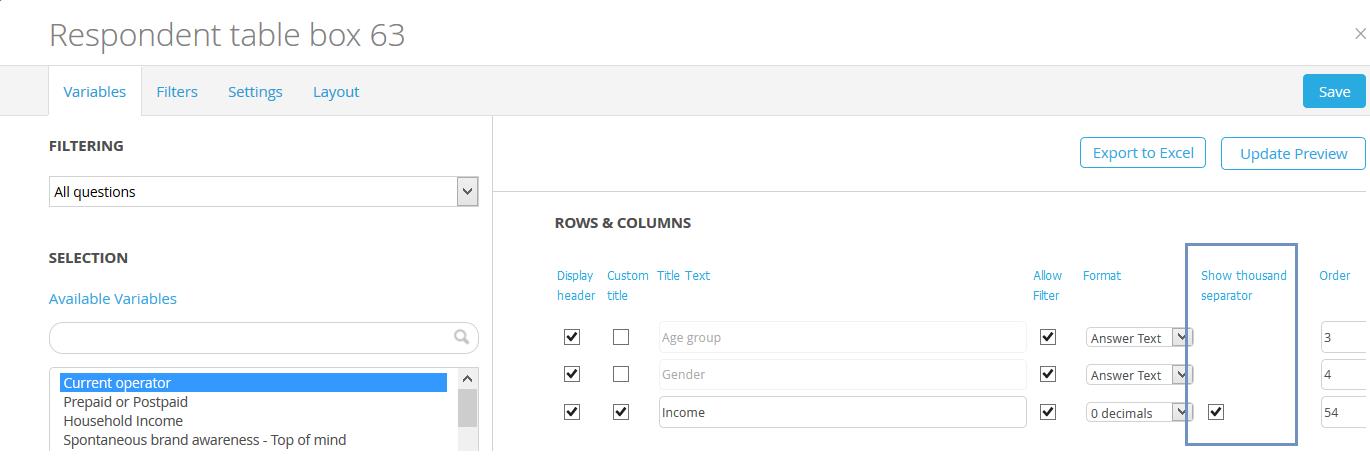Viewport: 1370px width, 462px height.
Task: Open the Settings tab
Action: click(x=255, y=91)
